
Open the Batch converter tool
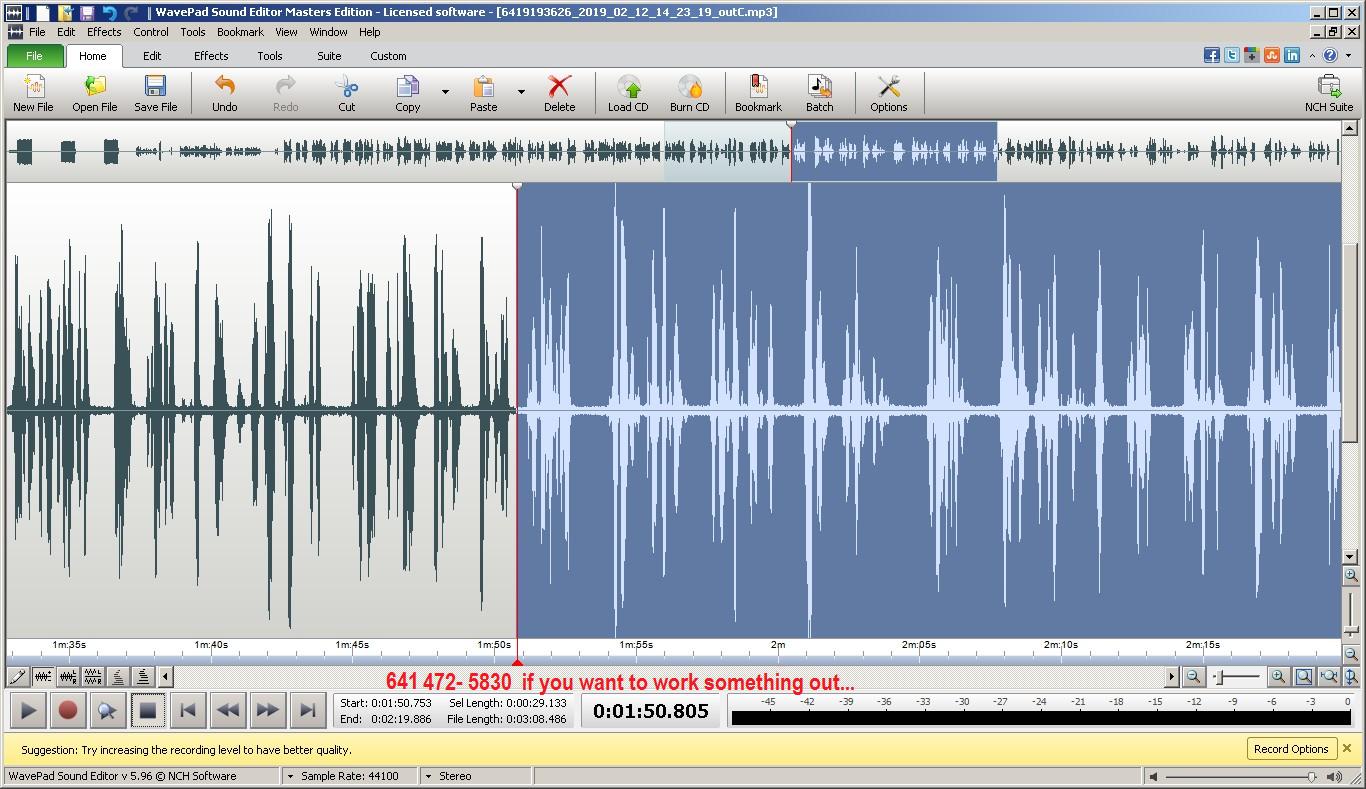820,93
